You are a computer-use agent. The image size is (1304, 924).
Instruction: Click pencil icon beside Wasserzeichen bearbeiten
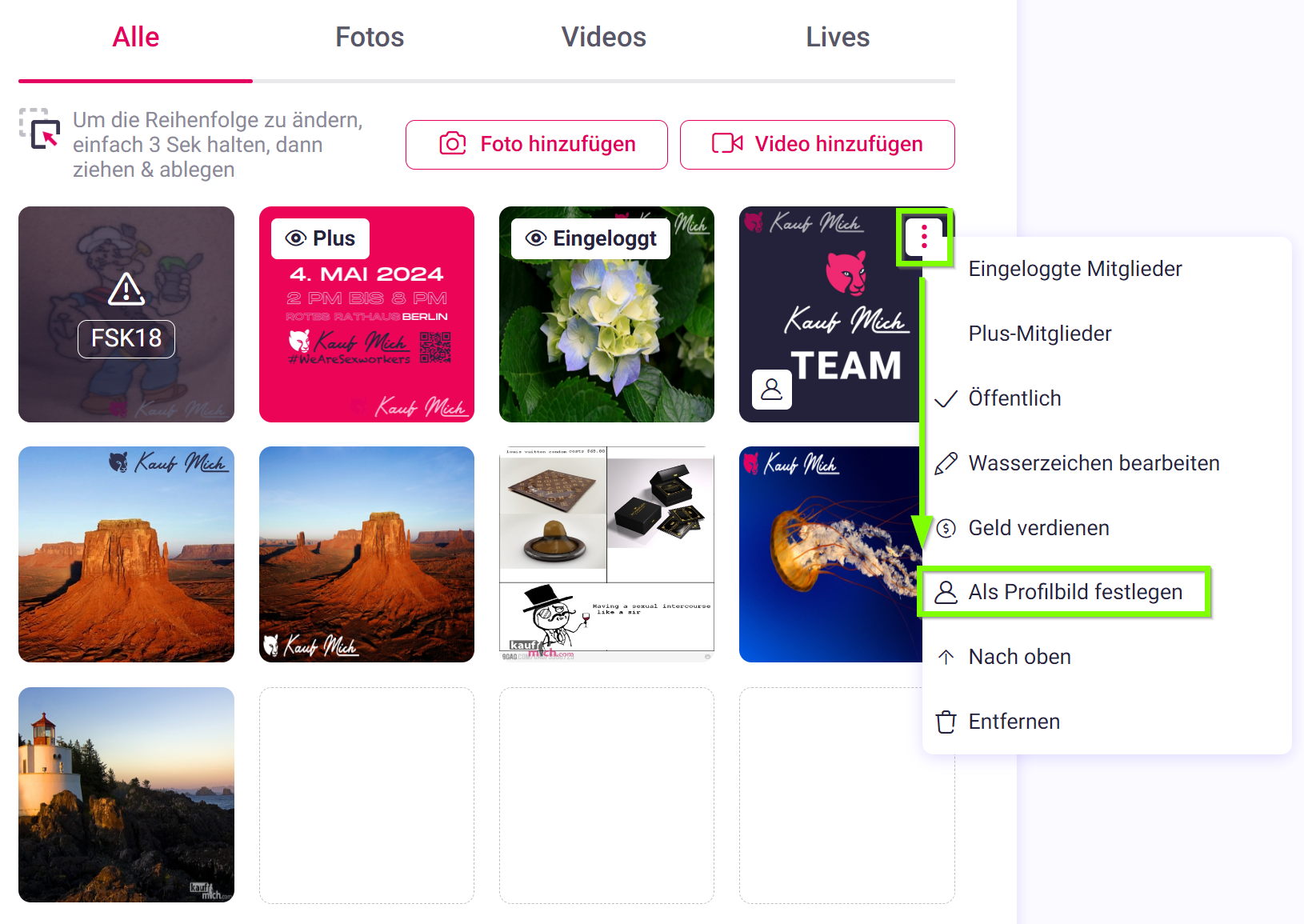[x=946, y=463]
